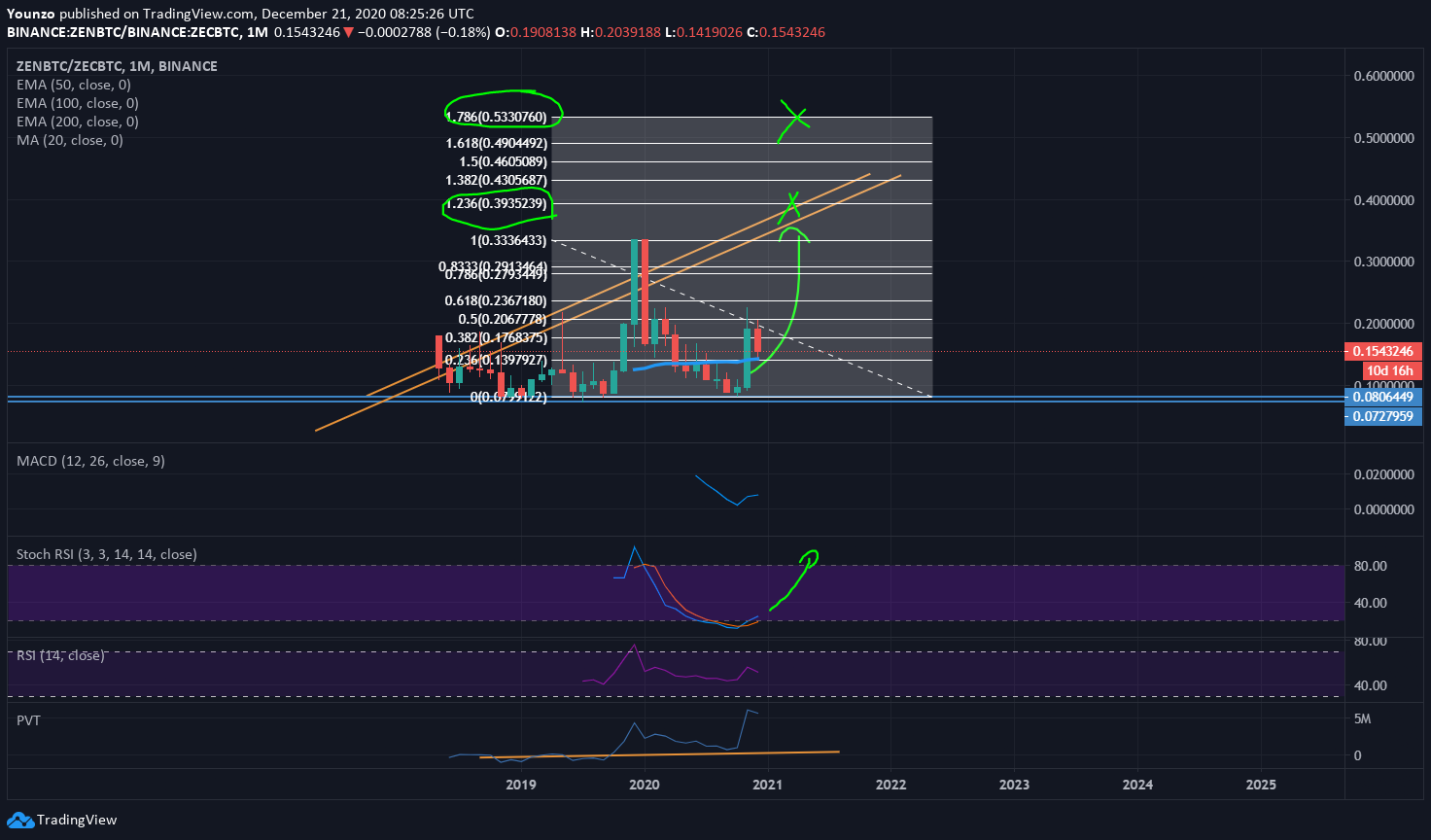Click the O:0.1908138 open price value
Viewport: 1431px width, 840px height.
536,32
